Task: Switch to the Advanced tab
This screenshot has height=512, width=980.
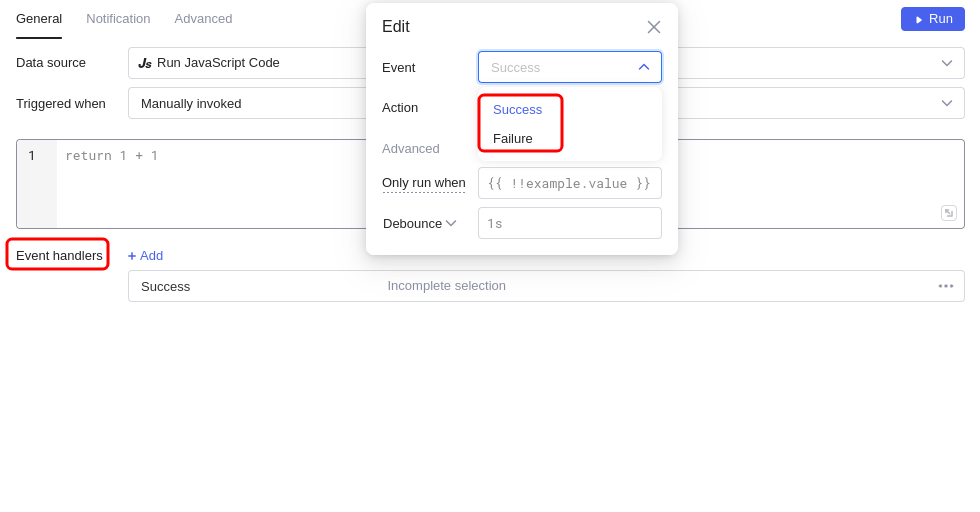Action: 203,18
